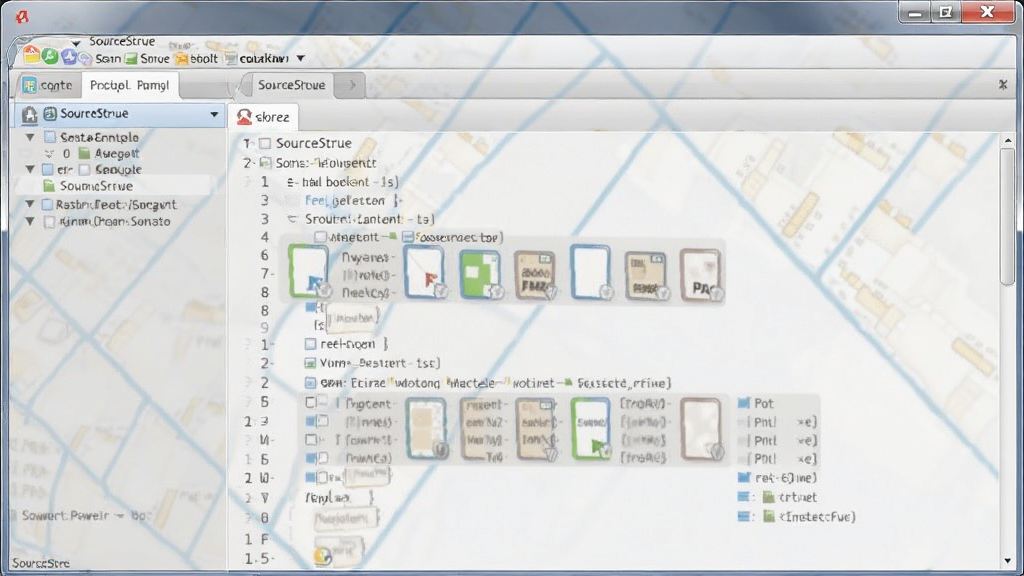Viewport: 1024px width, 576px height.
Task: Click the round yellow icon on line 1.5
Action: point(323,556)
